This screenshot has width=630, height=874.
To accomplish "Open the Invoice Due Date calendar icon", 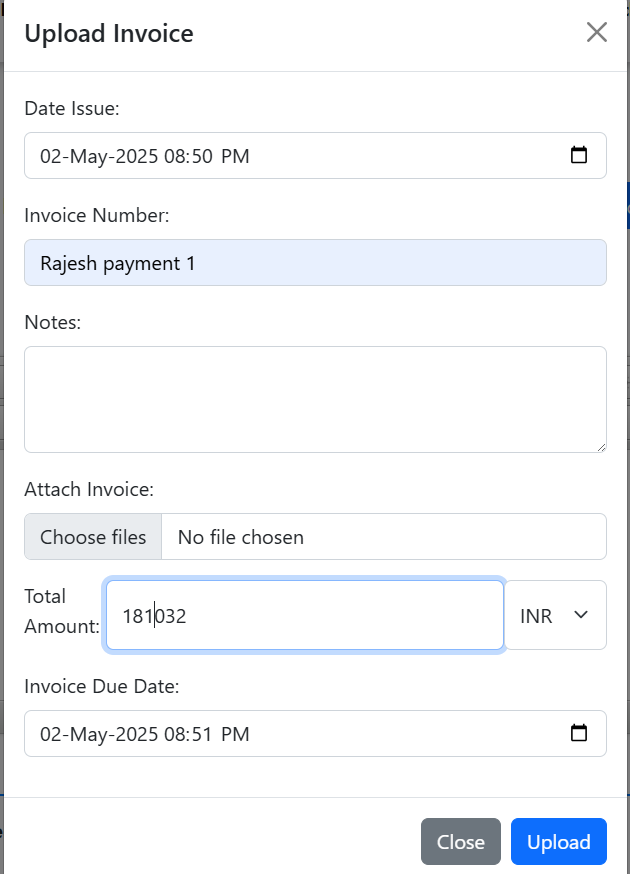I will point(579,733).
